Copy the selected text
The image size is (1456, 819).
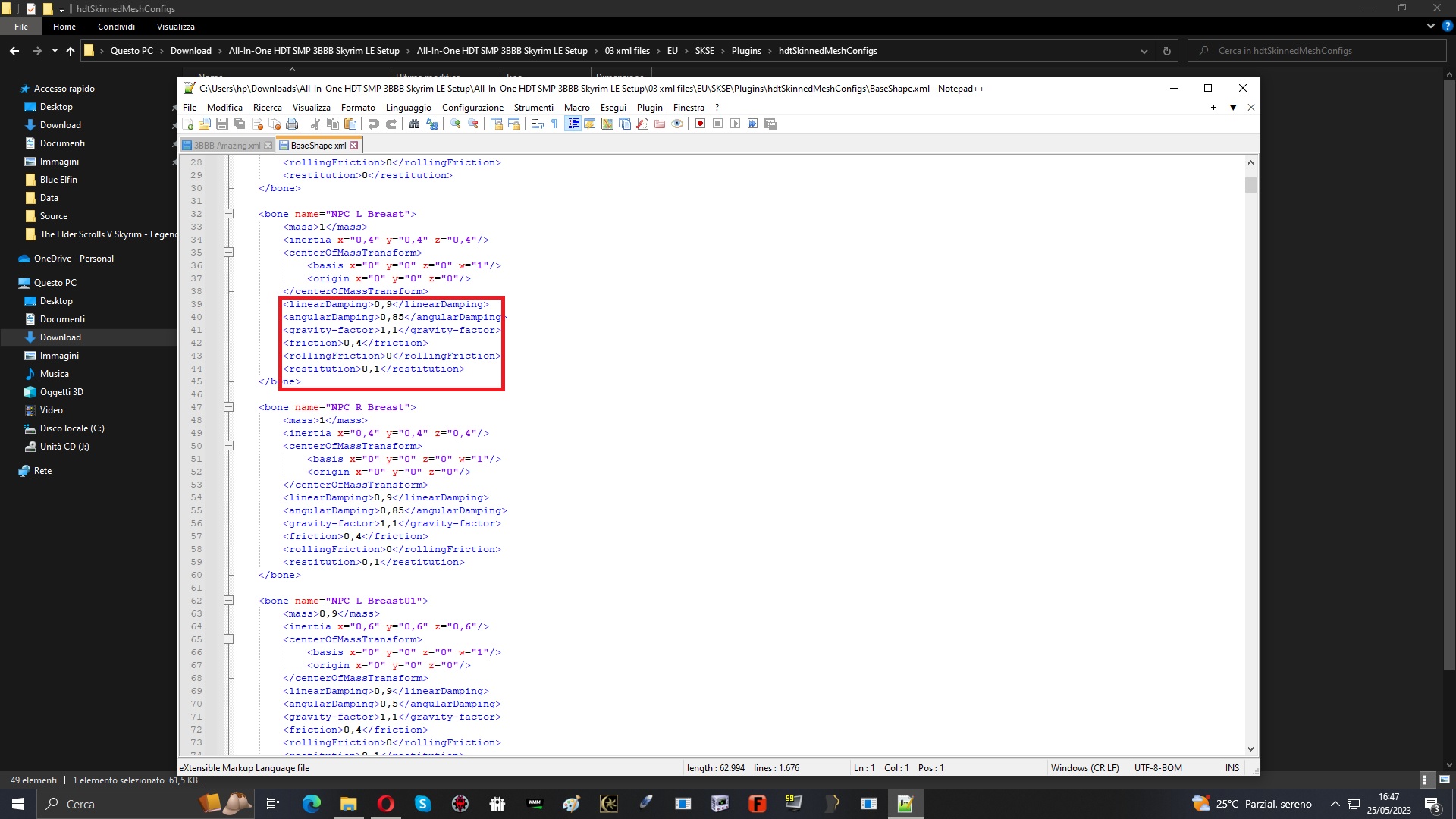(x=332, y=124)
